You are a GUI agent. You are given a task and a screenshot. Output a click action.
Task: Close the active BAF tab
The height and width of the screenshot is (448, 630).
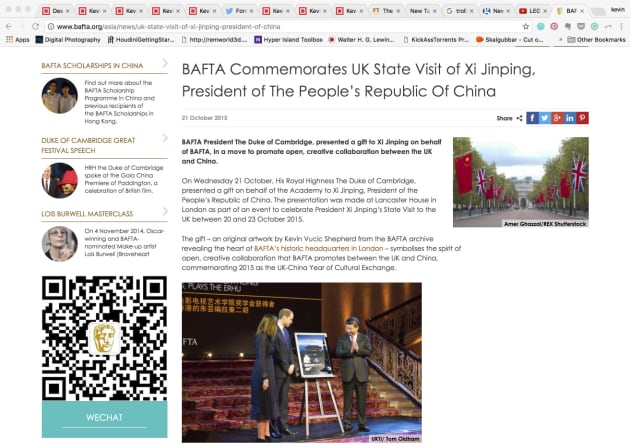[x=582, y=11]
